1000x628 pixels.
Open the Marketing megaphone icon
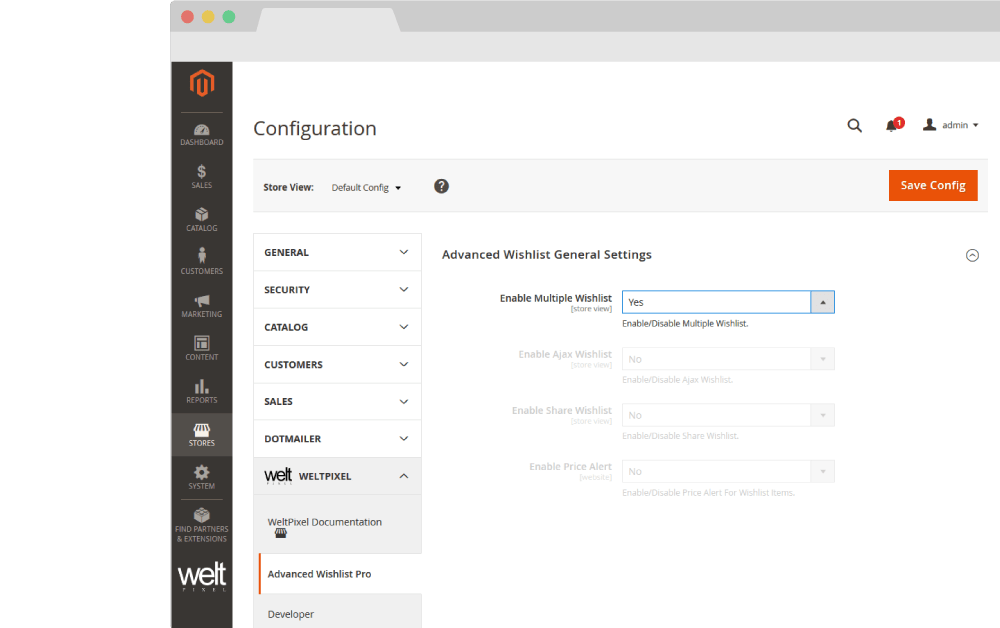pos(202,305)
